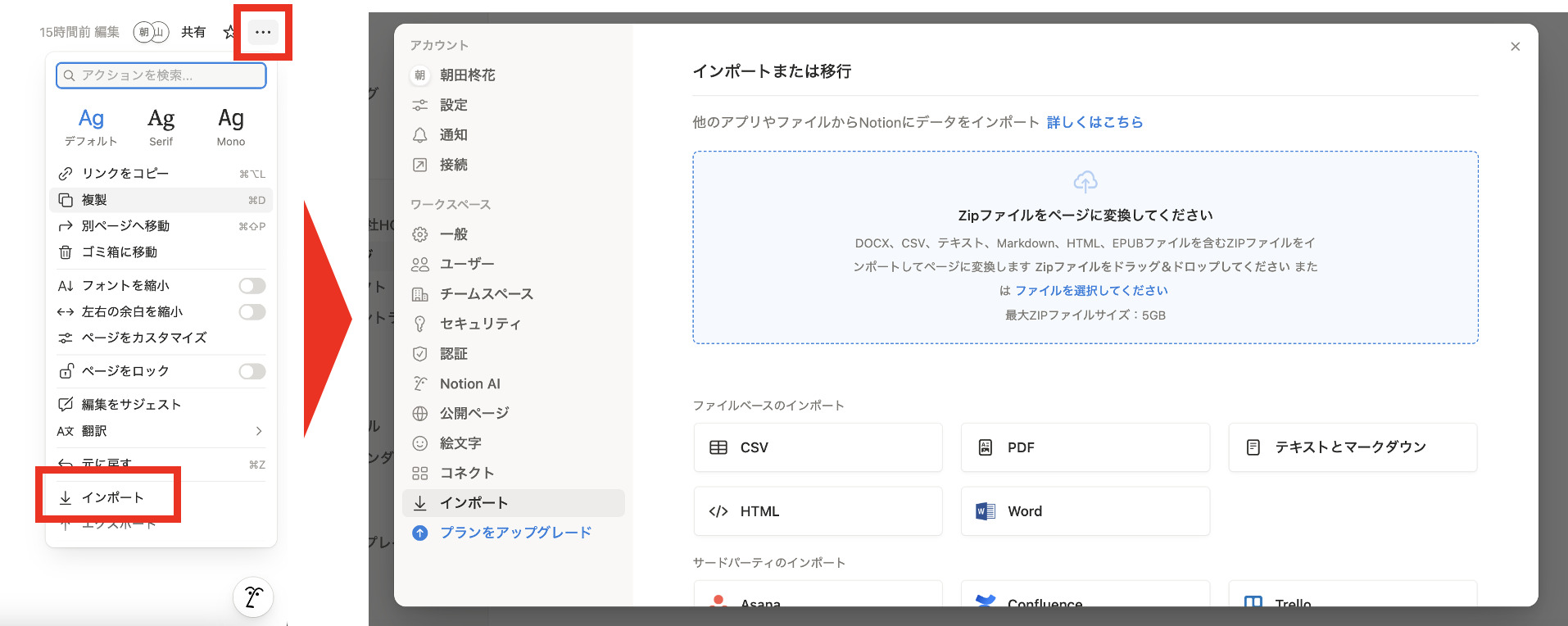
Task: Click the cloud upload icon
Action: coord(1085,181)
